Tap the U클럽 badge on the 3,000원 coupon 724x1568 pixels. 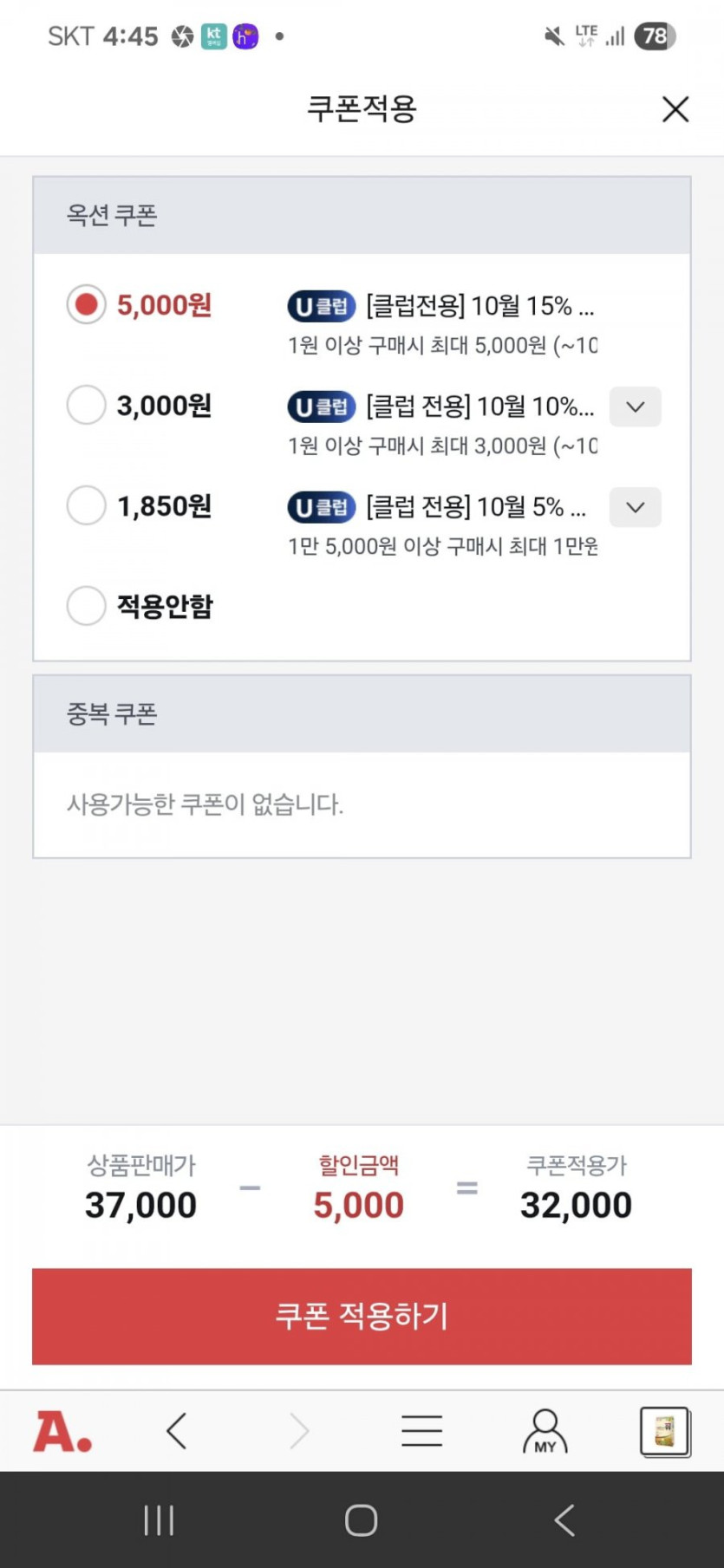pyautogui.click(x=322, y=407)
